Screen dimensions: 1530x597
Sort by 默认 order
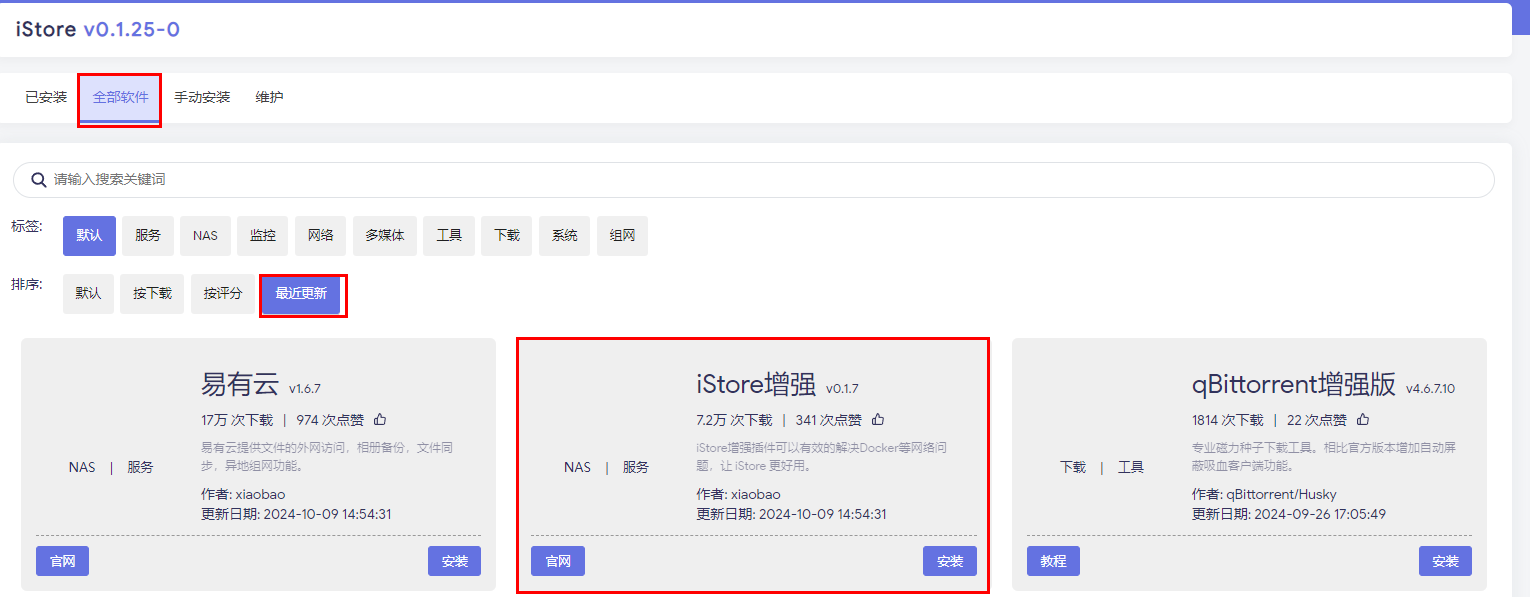pyautogui.click(x=88, y=294)
